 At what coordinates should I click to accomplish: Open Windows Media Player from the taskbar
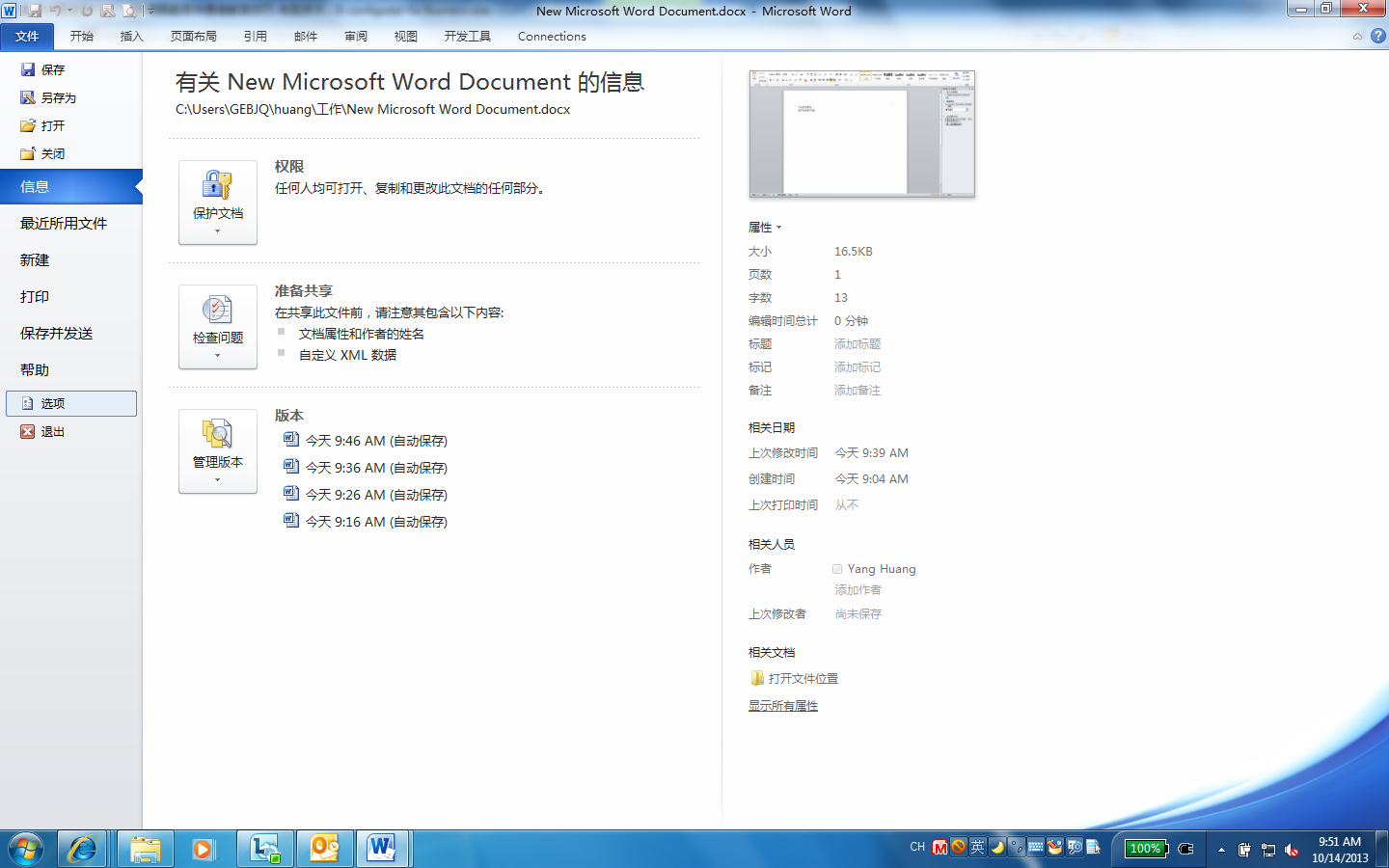(x=203, y=849)
